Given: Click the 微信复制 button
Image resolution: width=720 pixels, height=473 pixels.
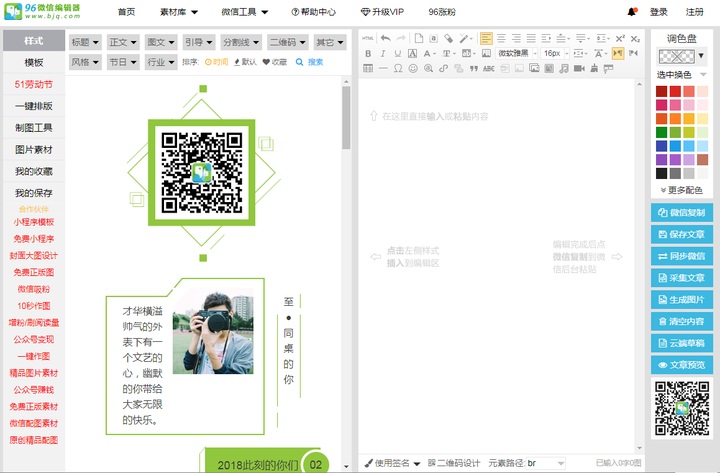Looking at the screenshot, I should 682,213.
